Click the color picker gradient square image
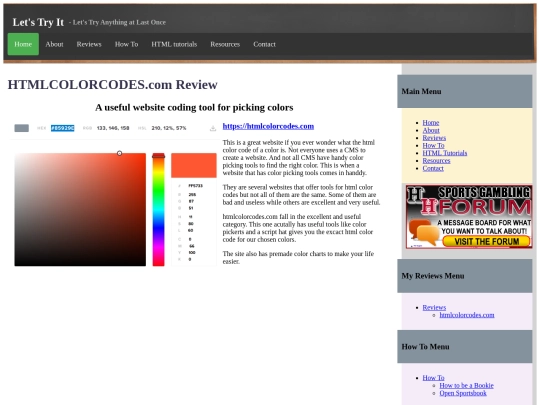Viewport: 540px width, 405px height. click(x=80, y=210)
